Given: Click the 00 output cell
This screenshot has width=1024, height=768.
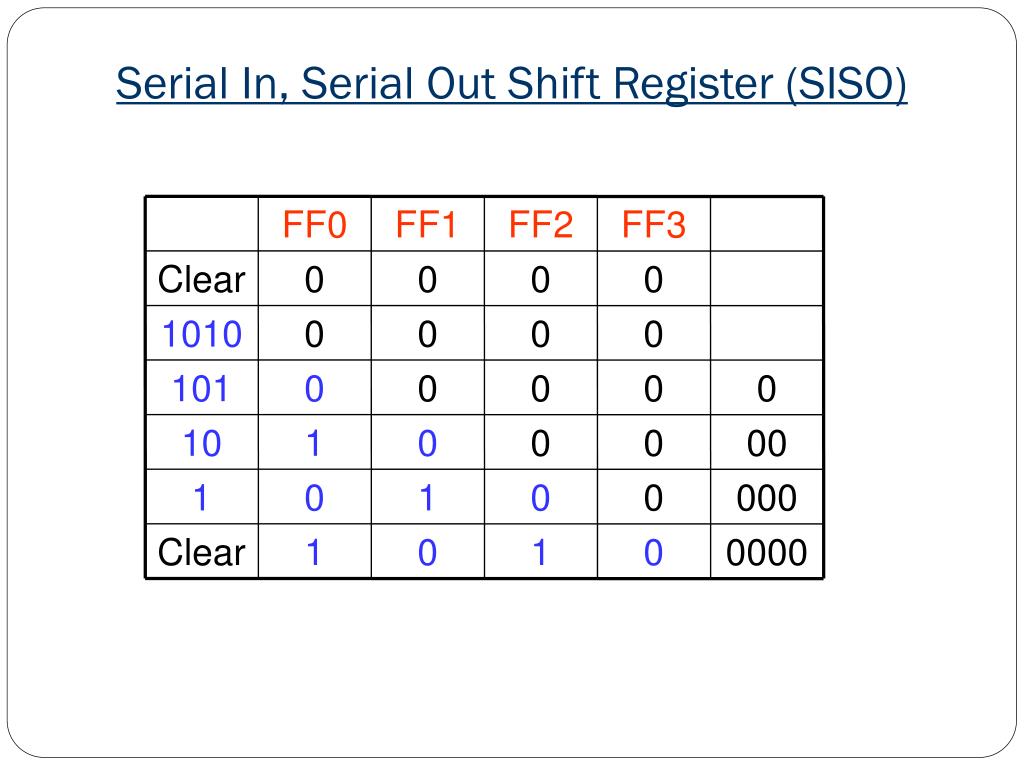Looking at the screenshot, I should pyautogui.click(x=767, y=443).
